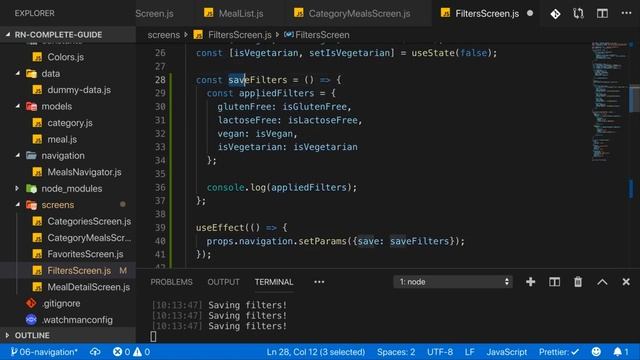Open notifications bell icon
The width and height of the screenshot is (640, 360).
[x=620, y=352]
